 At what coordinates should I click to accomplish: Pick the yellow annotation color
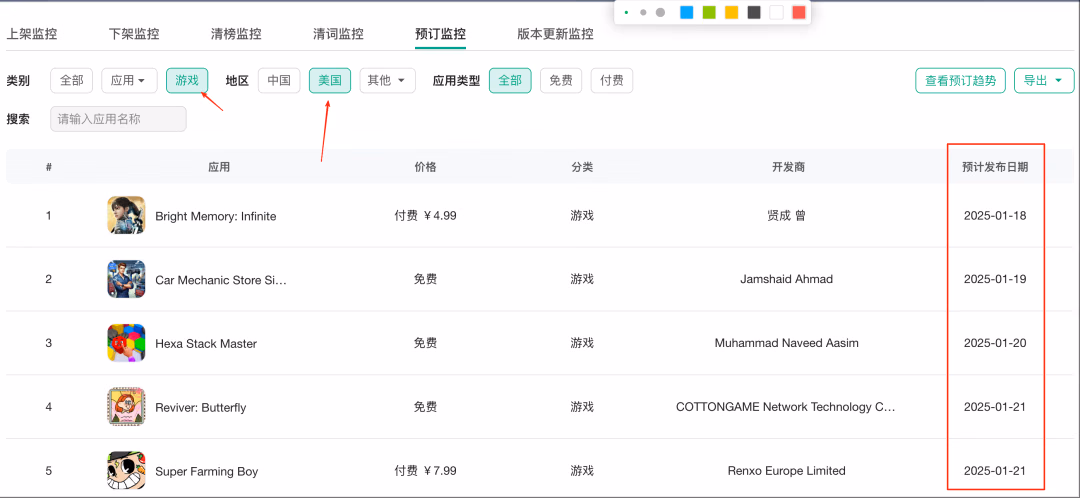click(731, 12)
